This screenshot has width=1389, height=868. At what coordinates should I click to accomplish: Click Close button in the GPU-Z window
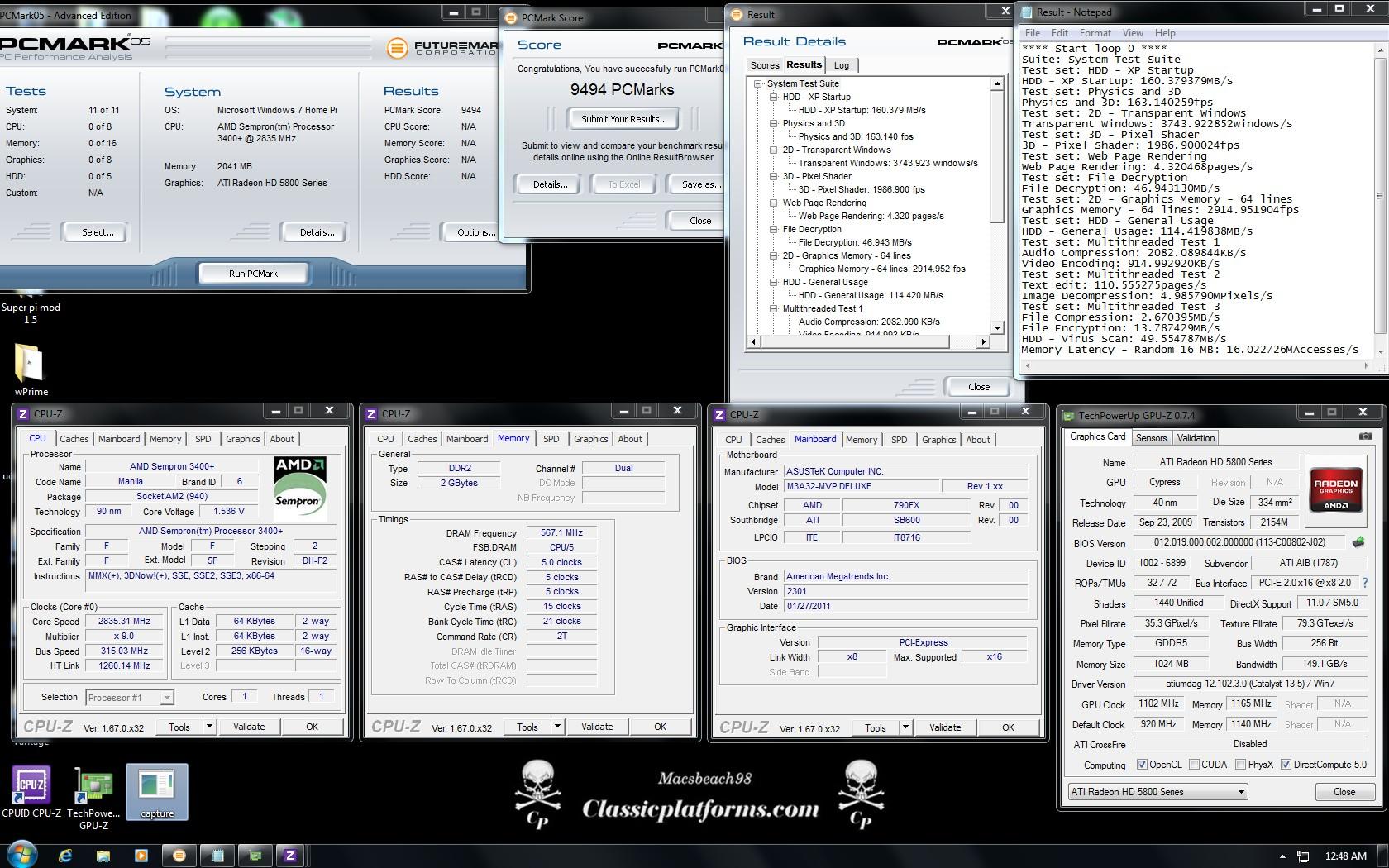tap(1344, 792)
